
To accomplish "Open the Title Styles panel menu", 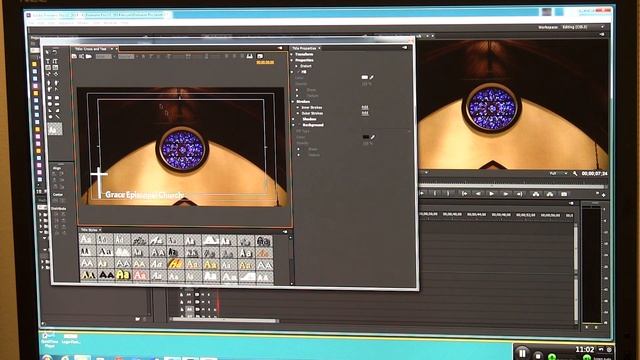I will tap(285, 232).
